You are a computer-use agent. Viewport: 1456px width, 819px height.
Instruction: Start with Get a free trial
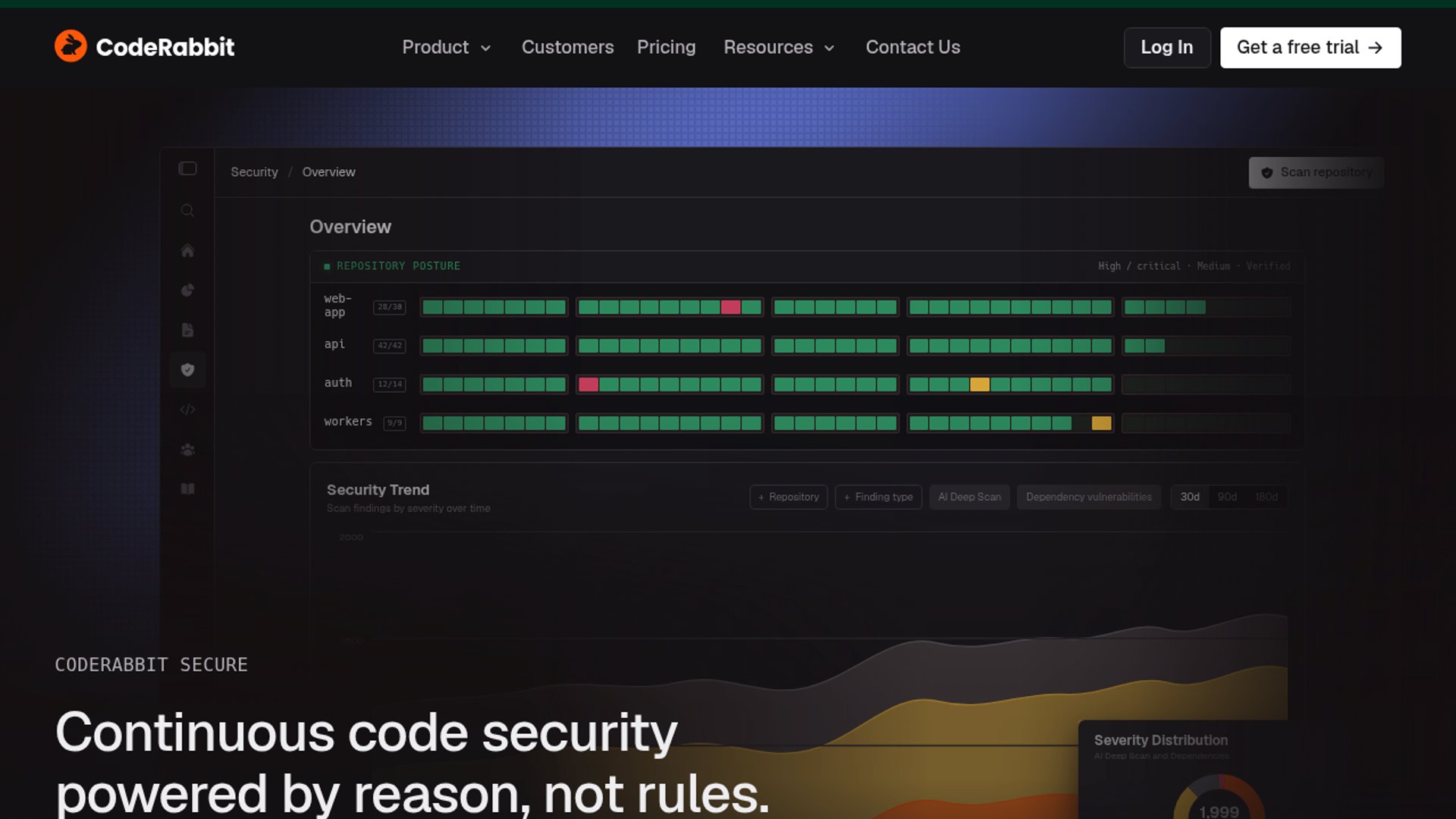1310,48
